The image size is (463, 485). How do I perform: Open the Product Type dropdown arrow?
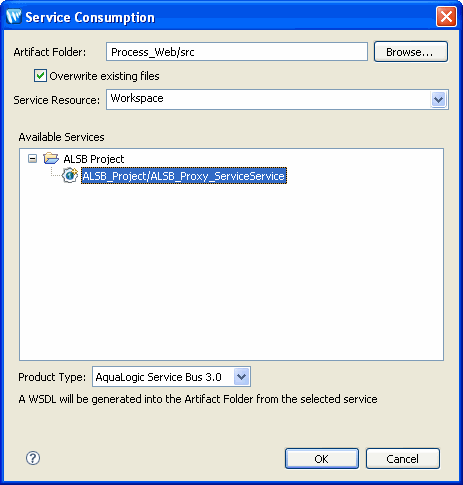click(241, 377)
